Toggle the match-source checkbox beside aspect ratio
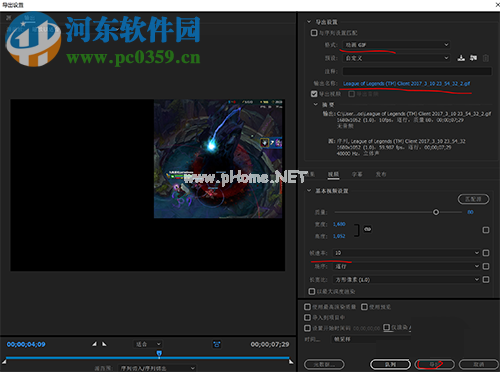This screenshot has height=372, width=500. [486, 279]
